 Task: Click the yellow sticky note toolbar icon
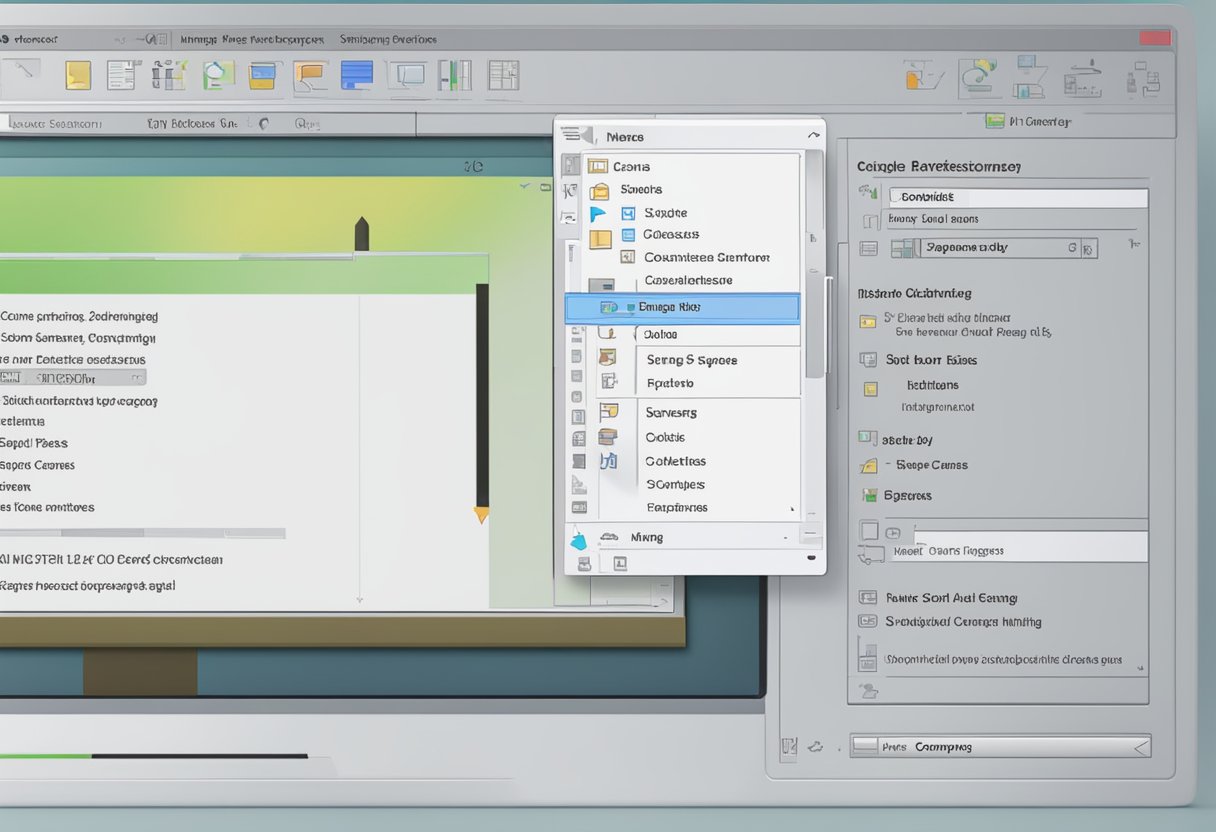pos(78,75)
